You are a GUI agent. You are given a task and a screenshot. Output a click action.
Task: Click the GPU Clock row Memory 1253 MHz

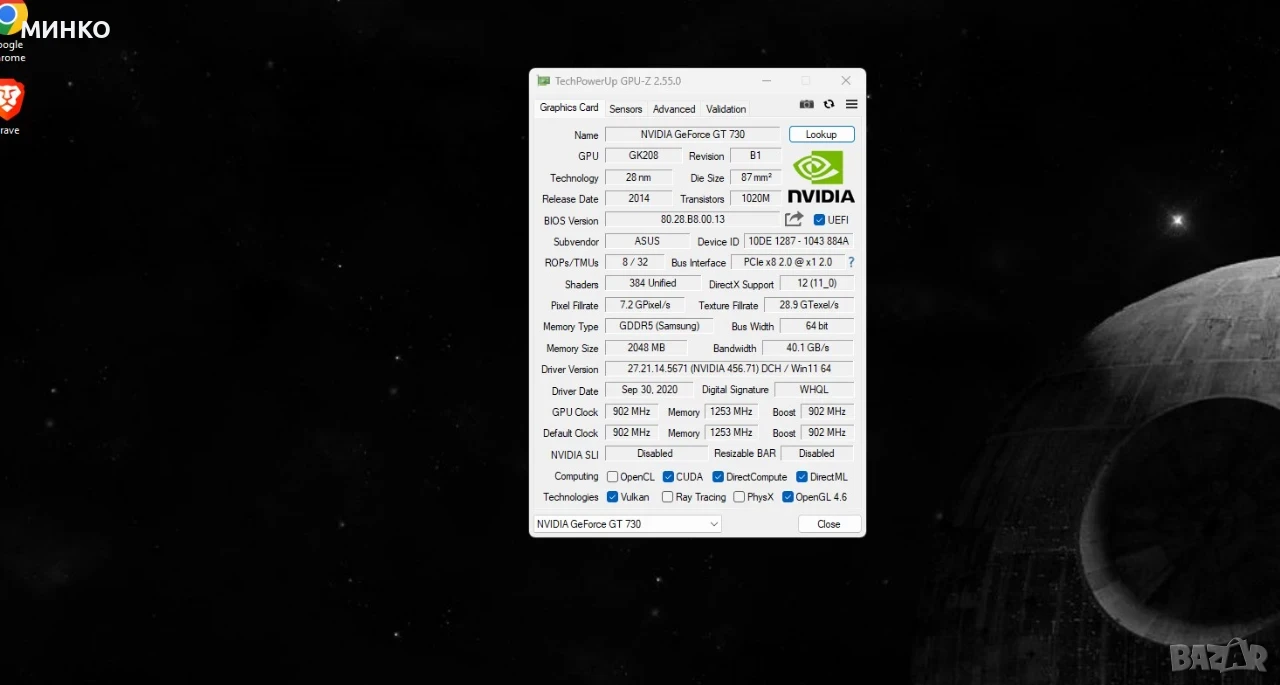731,411
